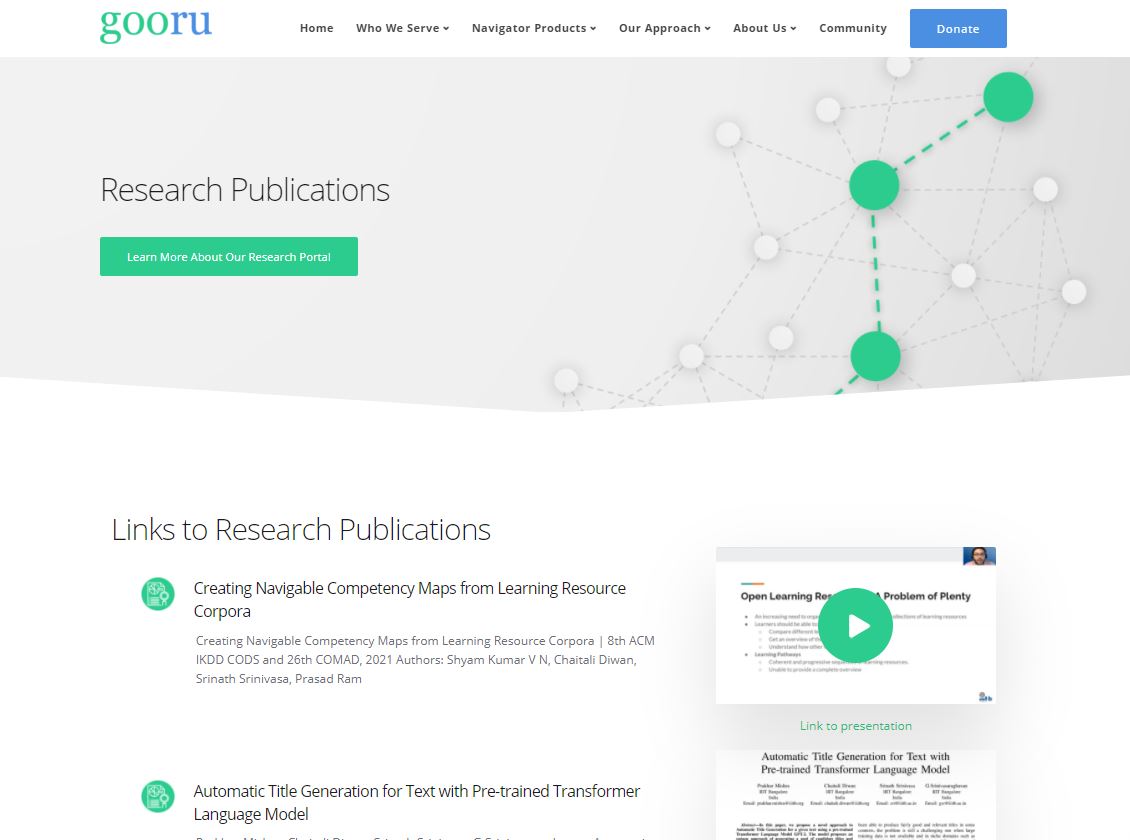
Task: Click Learn More About Our Research Portal
Action: click(228, 256)
